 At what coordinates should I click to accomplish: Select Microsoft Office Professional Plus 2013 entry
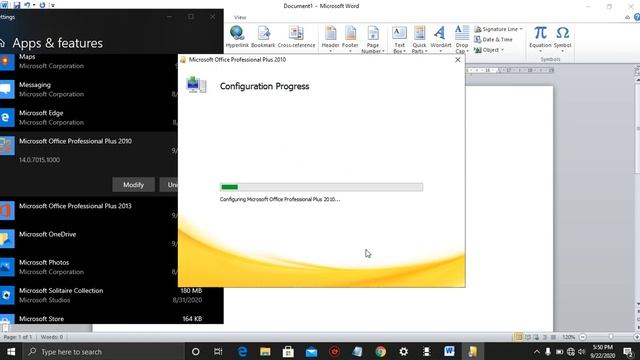coord(89,211)
